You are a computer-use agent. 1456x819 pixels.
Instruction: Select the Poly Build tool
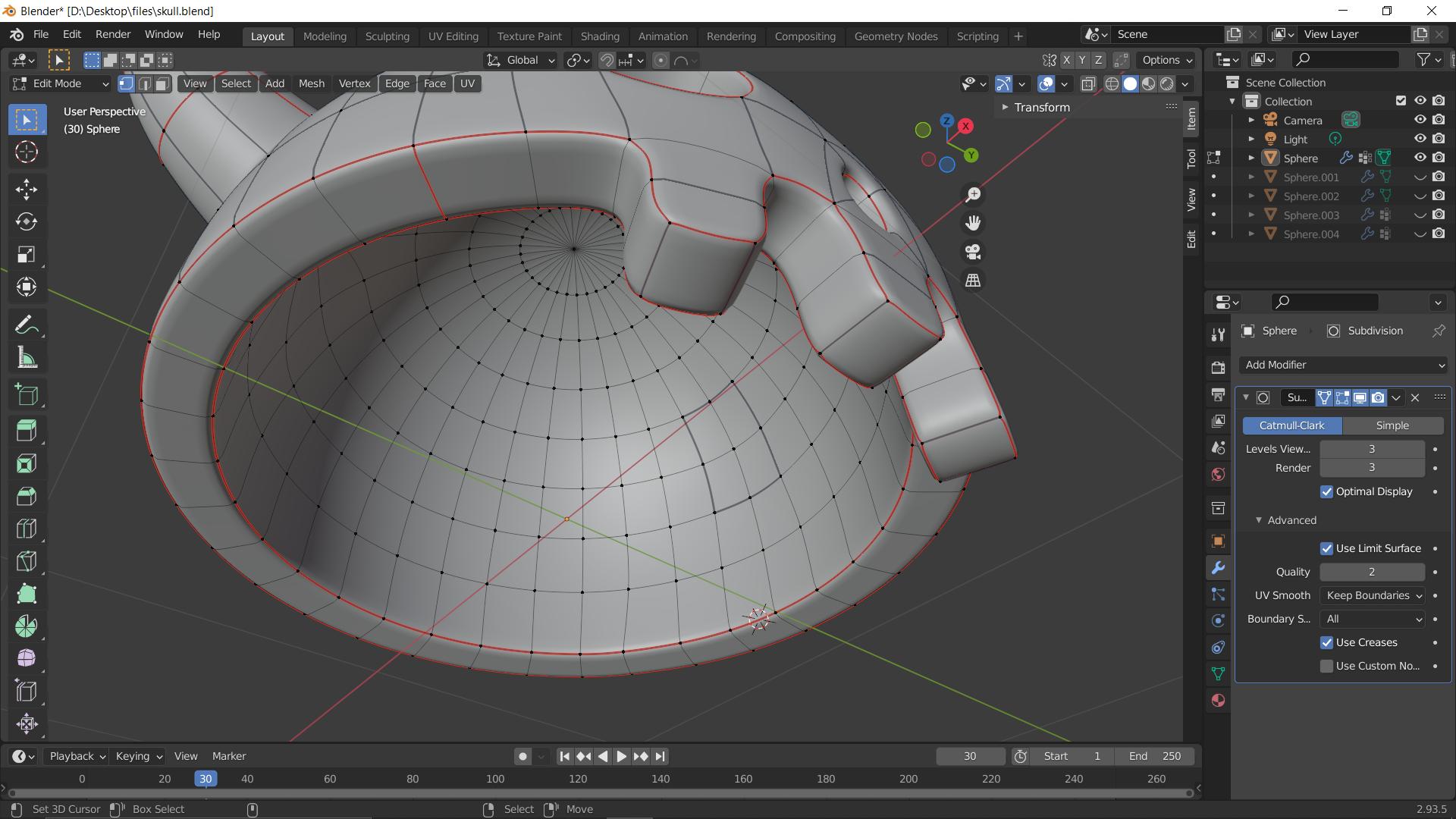pyautogui.click(x=27, y=594)
